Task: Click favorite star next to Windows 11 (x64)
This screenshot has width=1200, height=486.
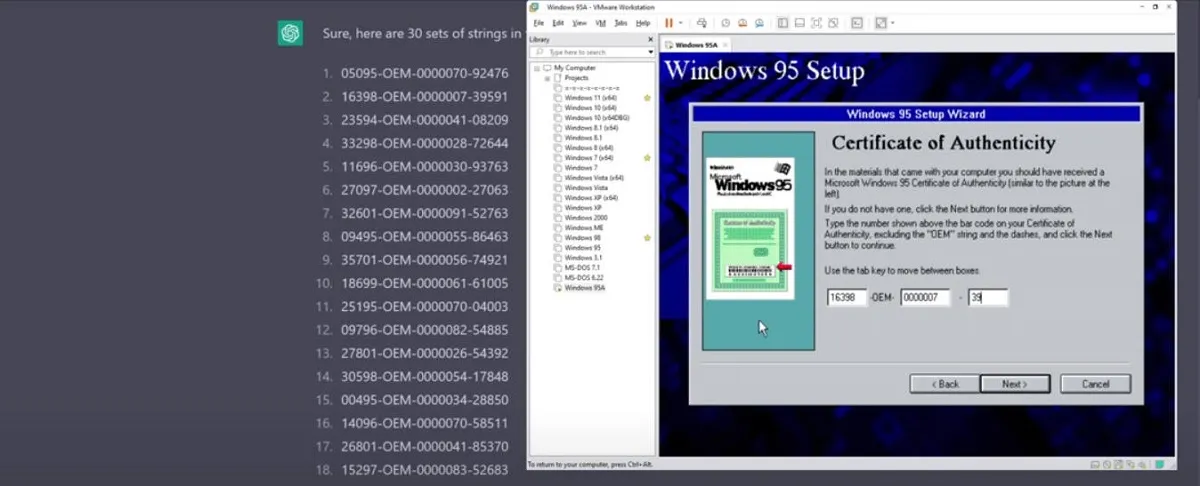Action: [x=647, y=98]
